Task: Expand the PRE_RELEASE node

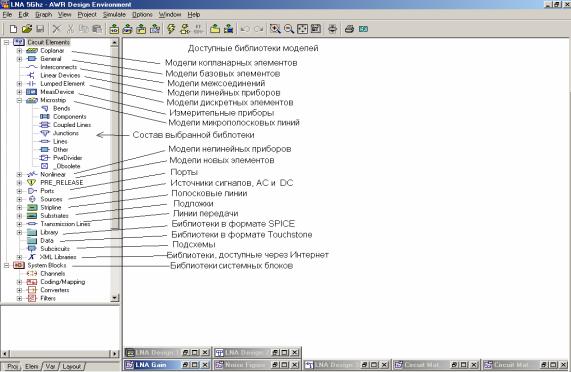Action: pyautogui.click(x=19, y=183)
